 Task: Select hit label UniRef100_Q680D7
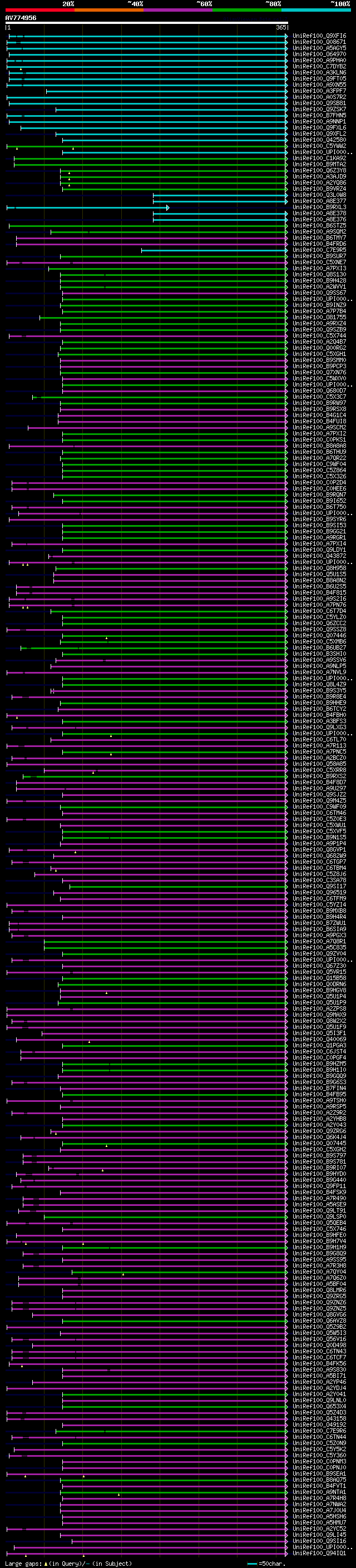point(319,391)
